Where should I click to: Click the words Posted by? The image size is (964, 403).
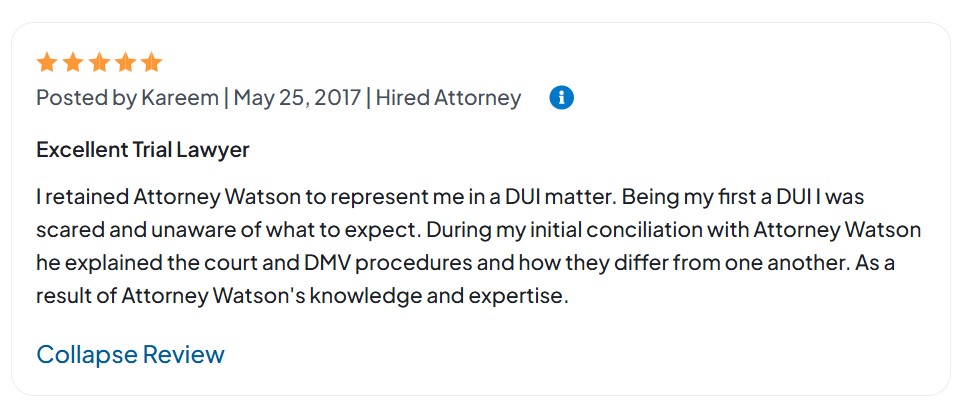click(86, 98)
